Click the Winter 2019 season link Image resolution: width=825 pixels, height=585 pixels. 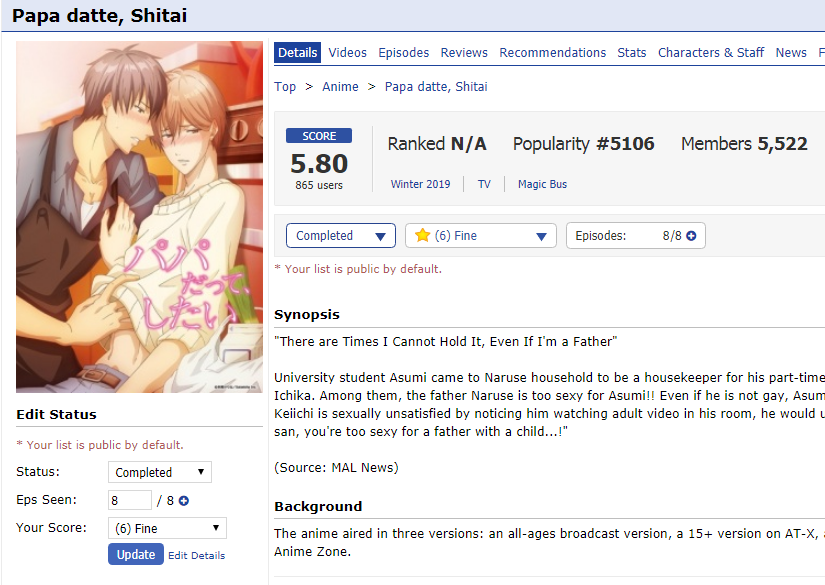[420, 184]
